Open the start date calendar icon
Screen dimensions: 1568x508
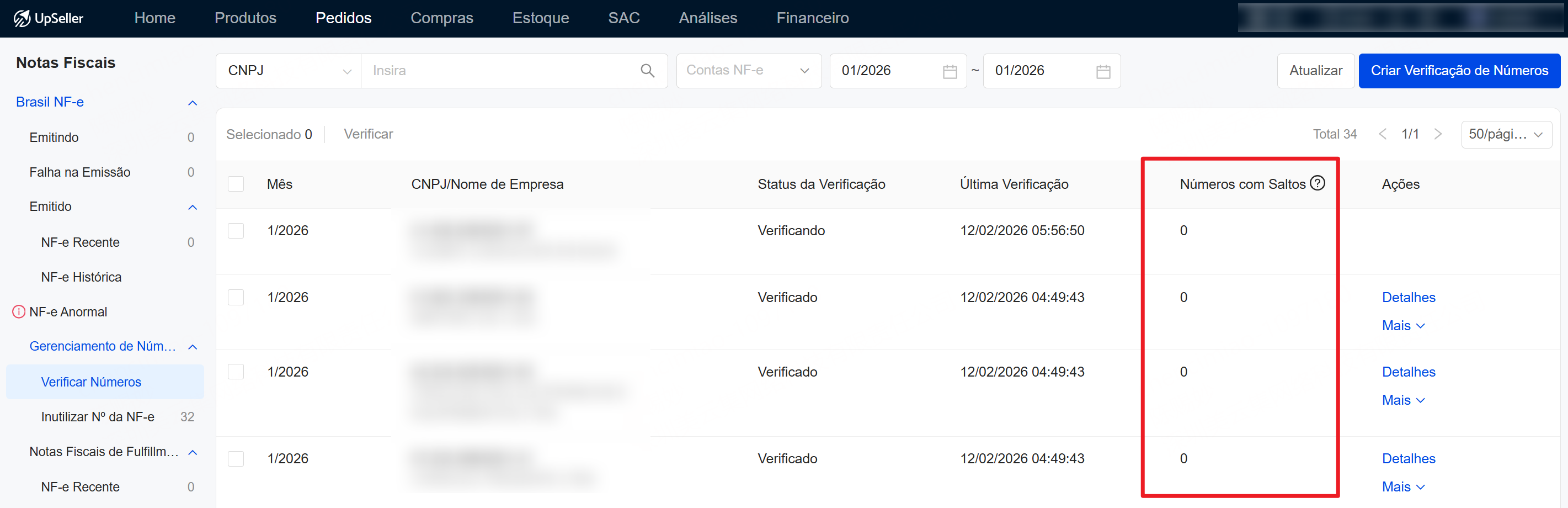tap(949, 71)
